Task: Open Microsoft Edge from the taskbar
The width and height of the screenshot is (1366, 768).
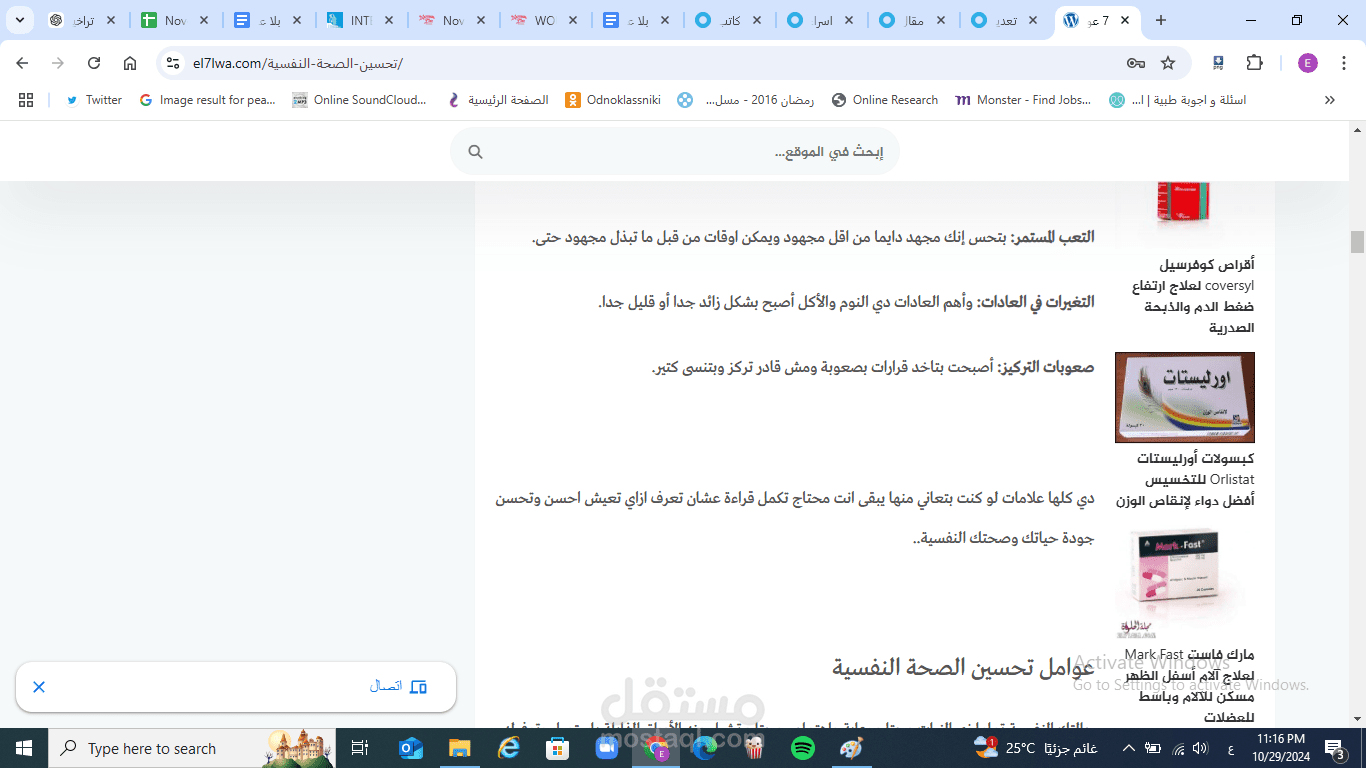Action: (x=705, y=748)
